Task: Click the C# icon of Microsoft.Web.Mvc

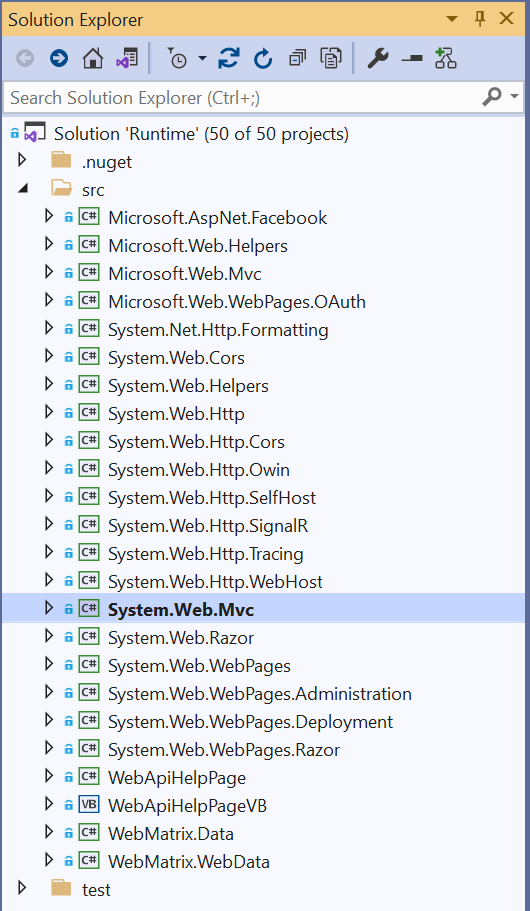Action: coord(88,273)
